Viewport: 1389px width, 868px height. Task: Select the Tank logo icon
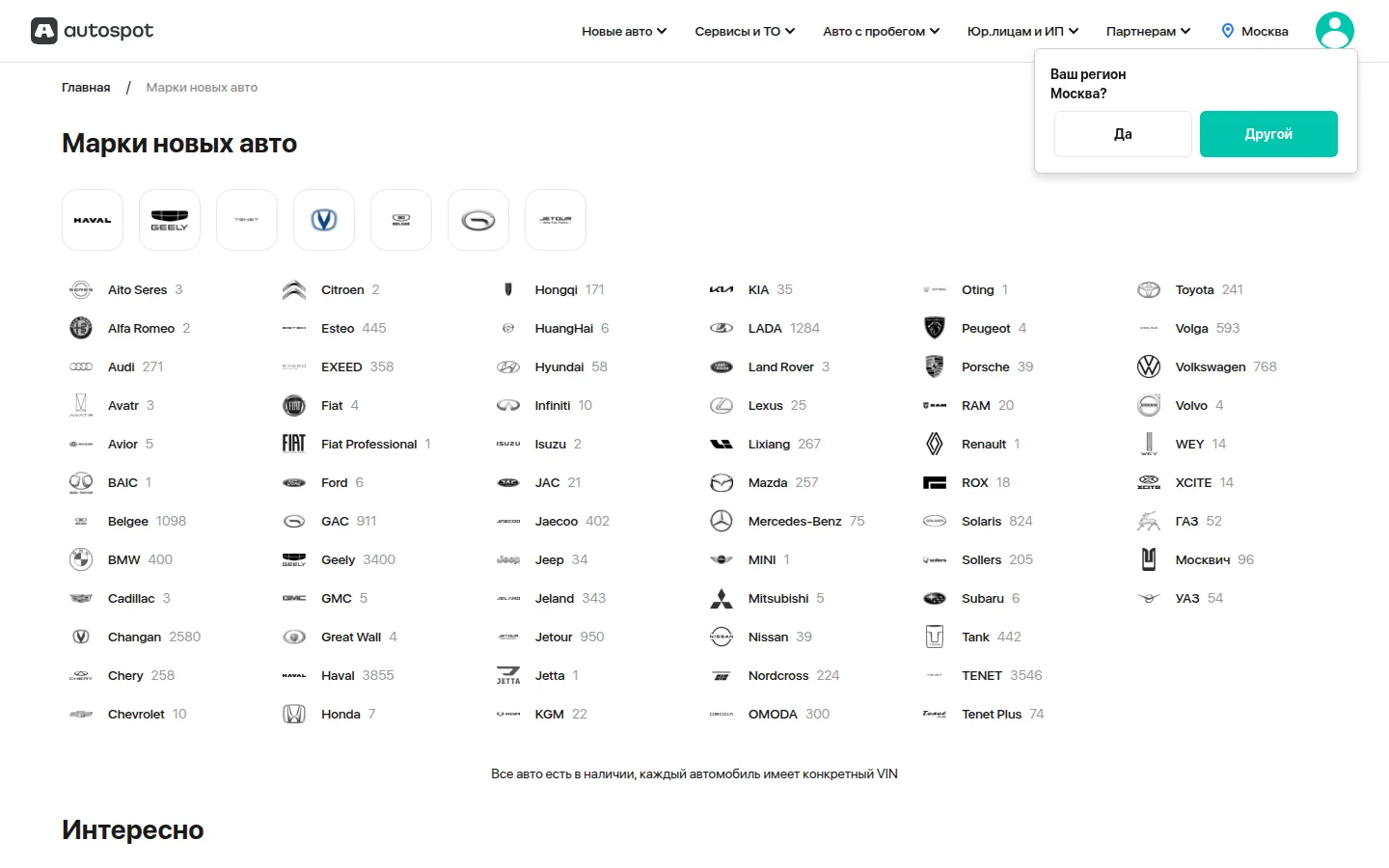point(935,637)
